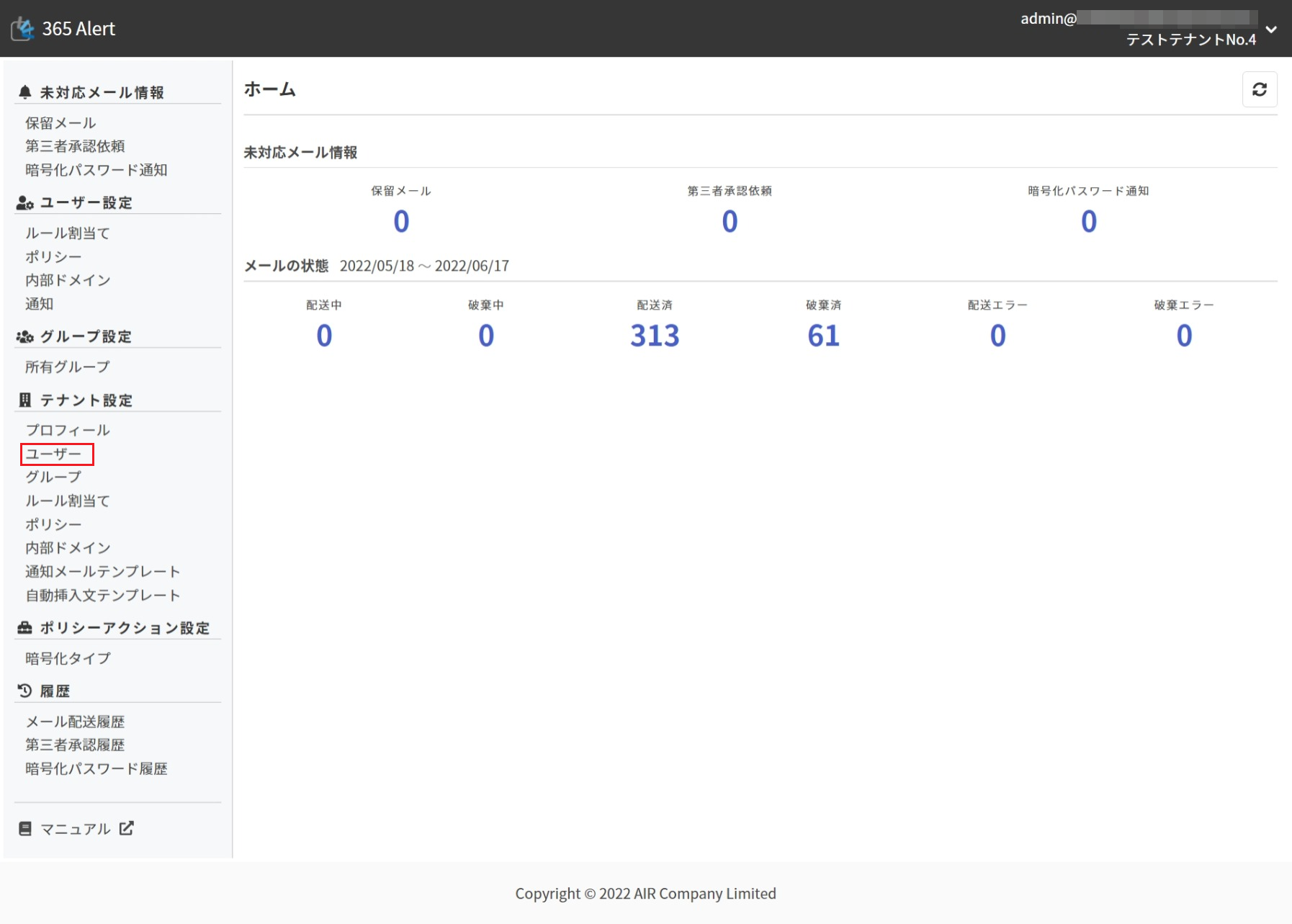The width and height of the screenshot is (1292, 924).
Task: Click the bell icon next to 未対応メール情報
Action: point(25,92)
